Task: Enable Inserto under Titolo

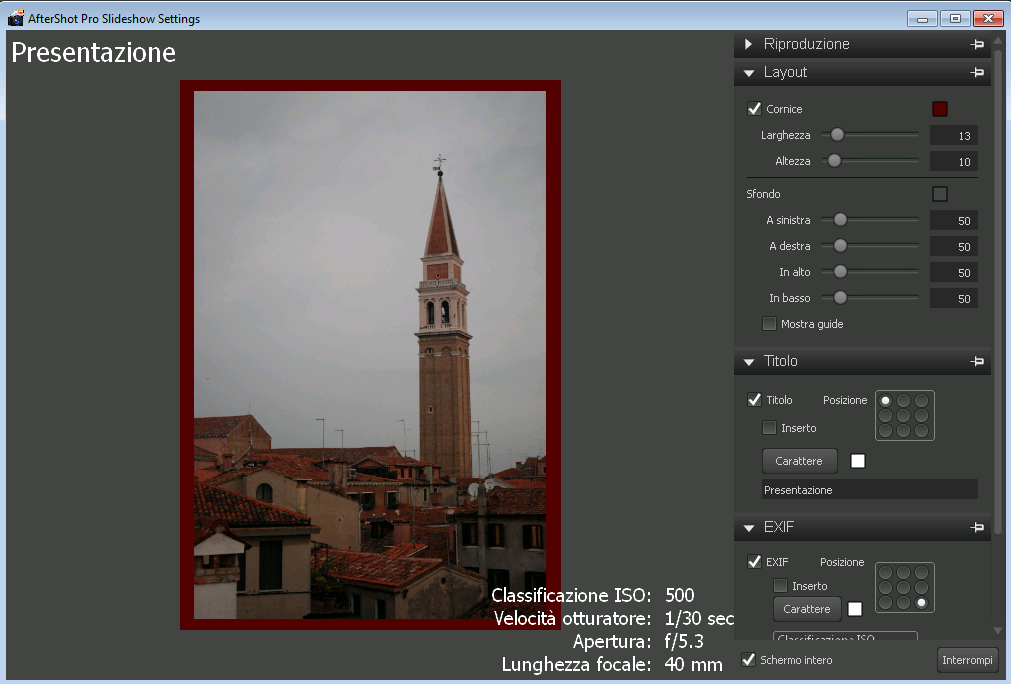Action: (769, 428)
